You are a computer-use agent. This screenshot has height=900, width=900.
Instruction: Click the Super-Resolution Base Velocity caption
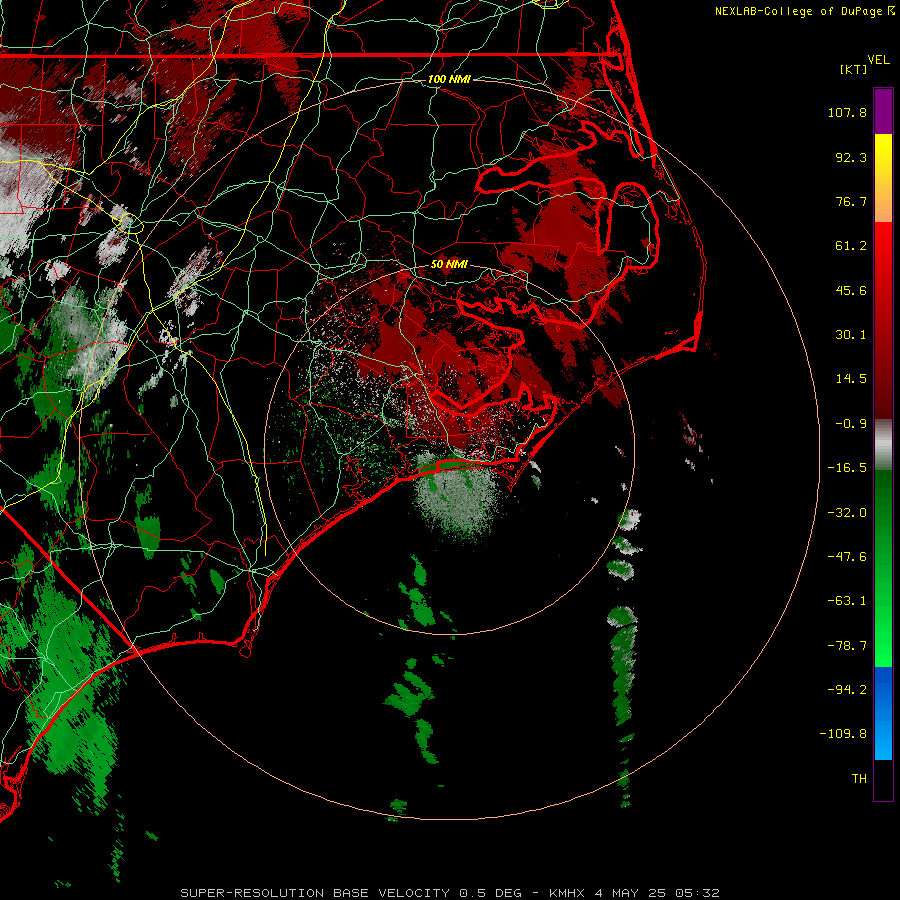(449, 893)
